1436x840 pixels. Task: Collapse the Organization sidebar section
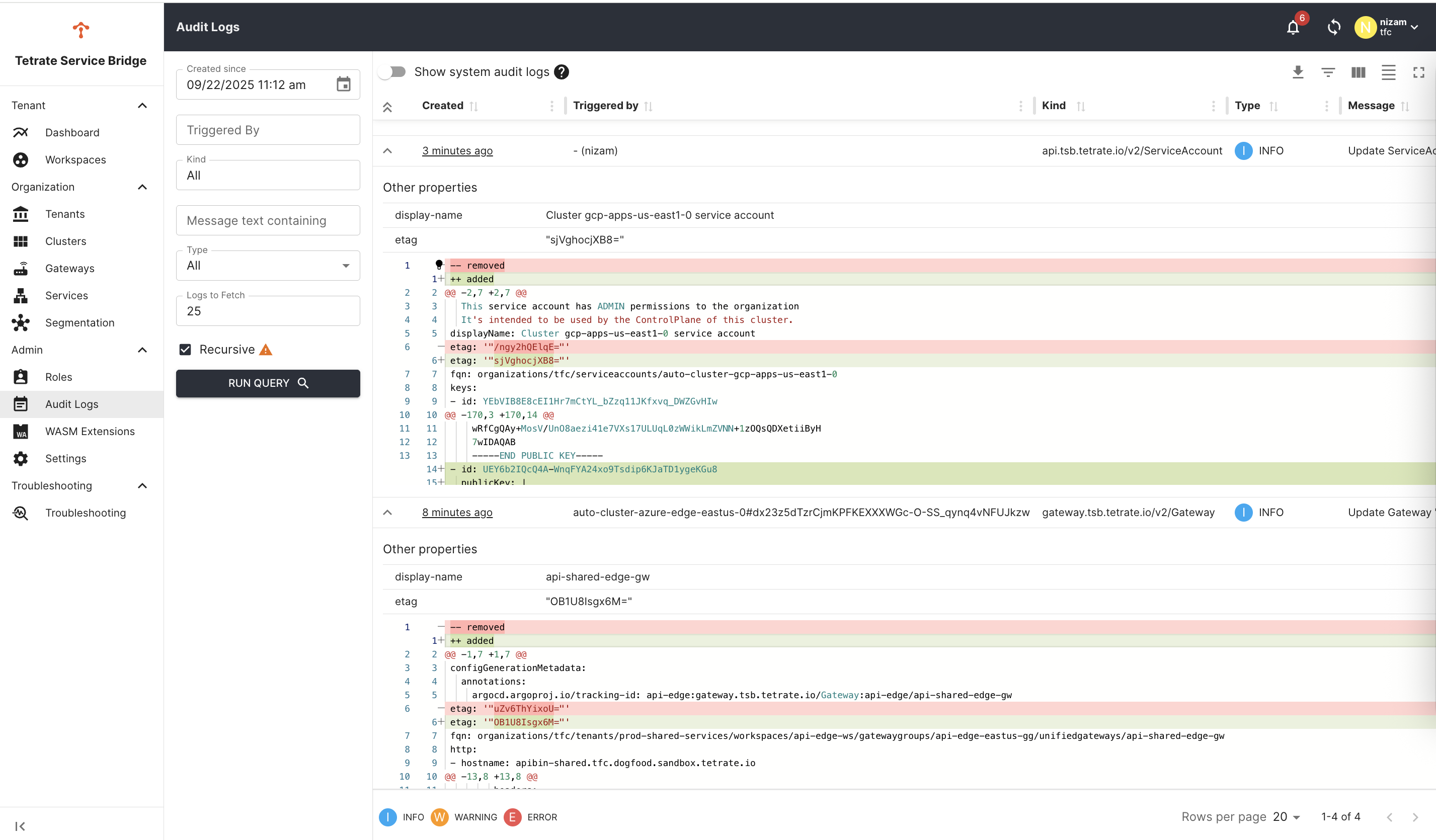pos(142,187)
